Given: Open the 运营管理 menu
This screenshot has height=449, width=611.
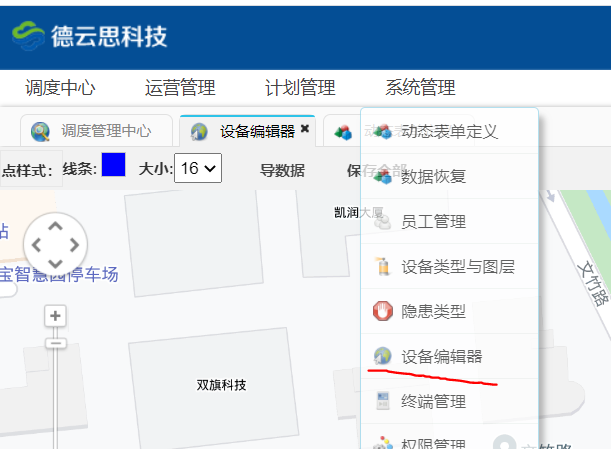Looking at the screenshot, I should (x=180, y=88).
